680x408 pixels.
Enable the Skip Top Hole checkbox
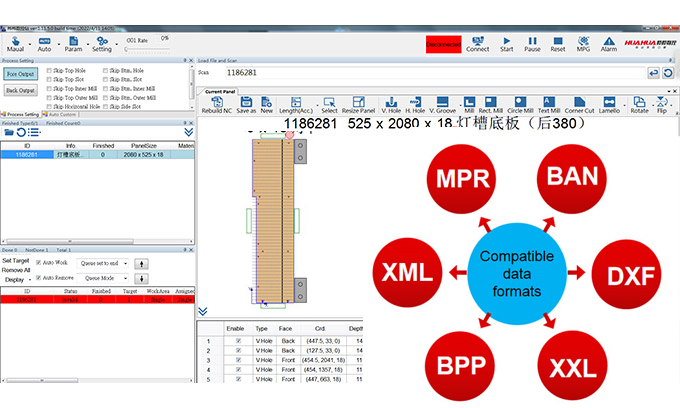point(50,69)
